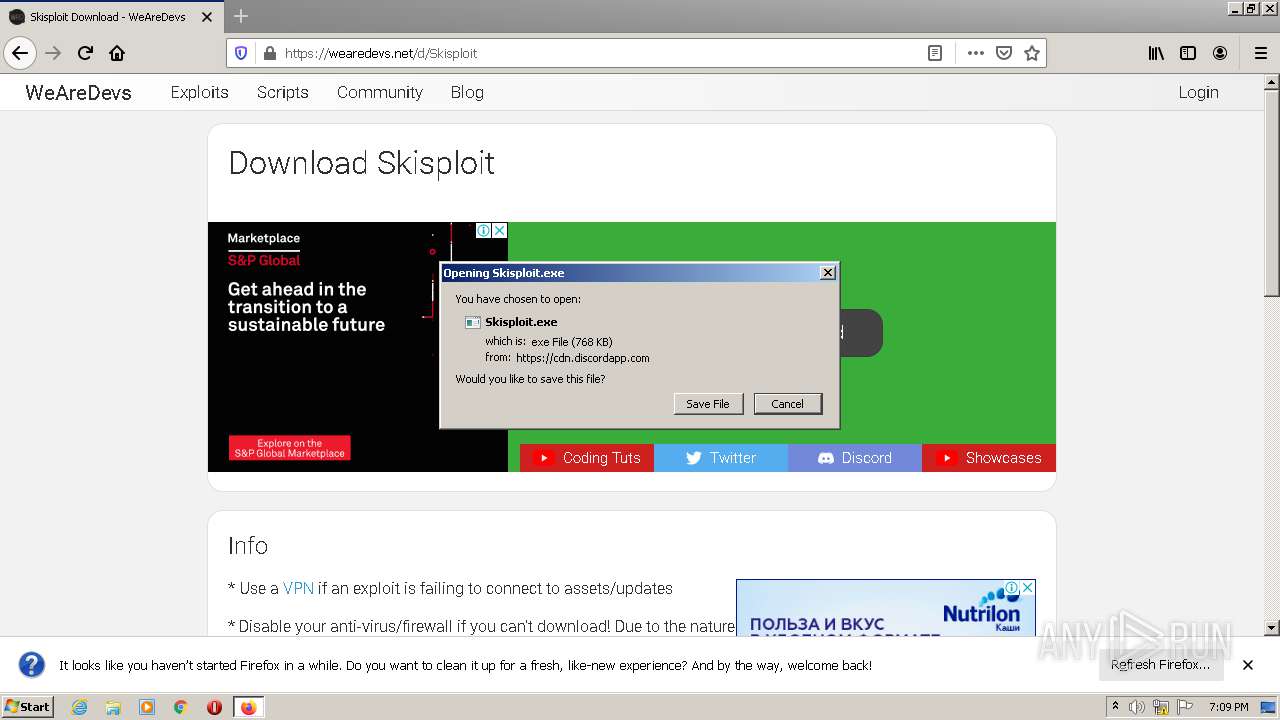
Task: Click the Login link
Action: click(1198, 92)
